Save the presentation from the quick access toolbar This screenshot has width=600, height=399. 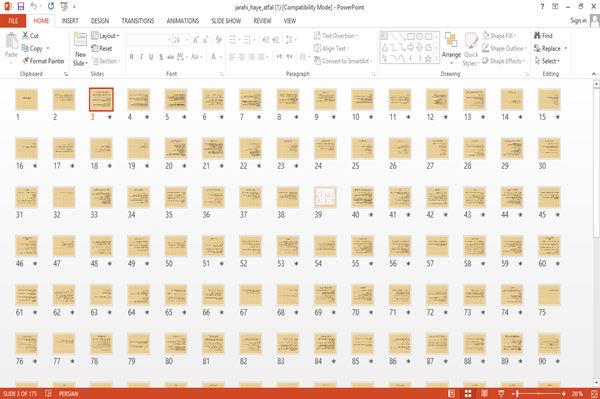point(21,7)
